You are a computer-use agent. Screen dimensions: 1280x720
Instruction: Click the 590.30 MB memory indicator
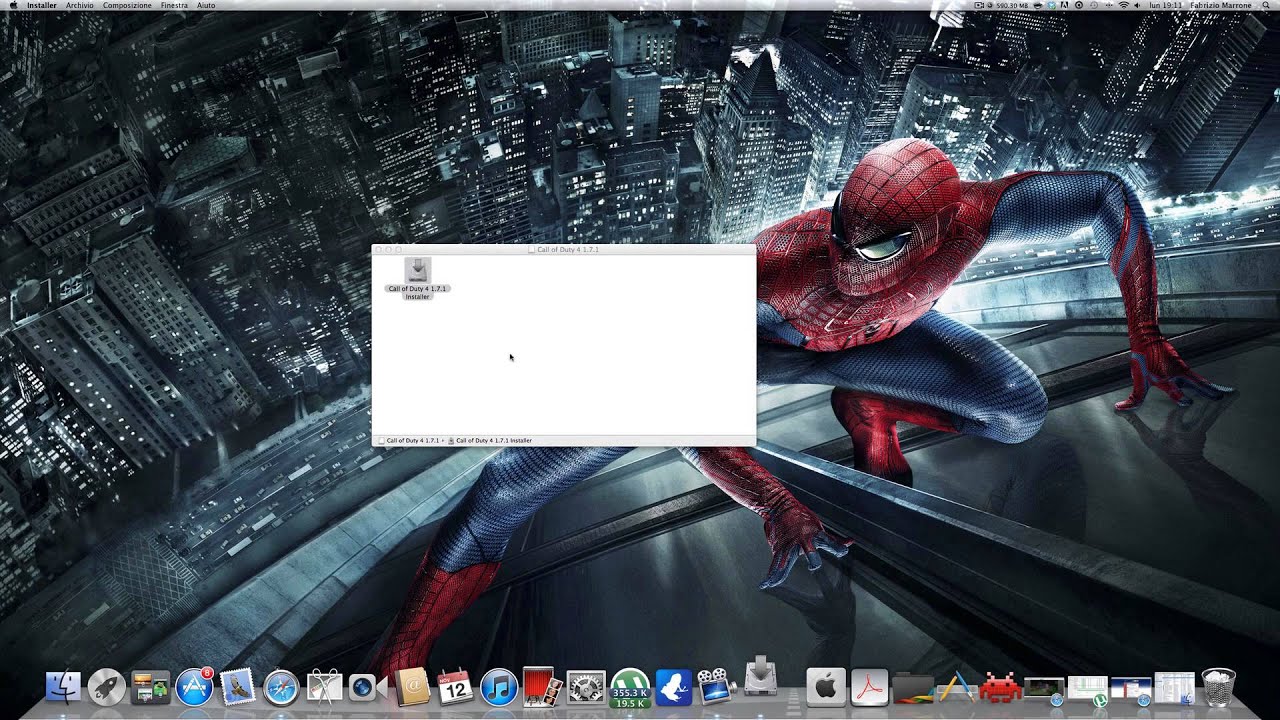[1012, 5]
